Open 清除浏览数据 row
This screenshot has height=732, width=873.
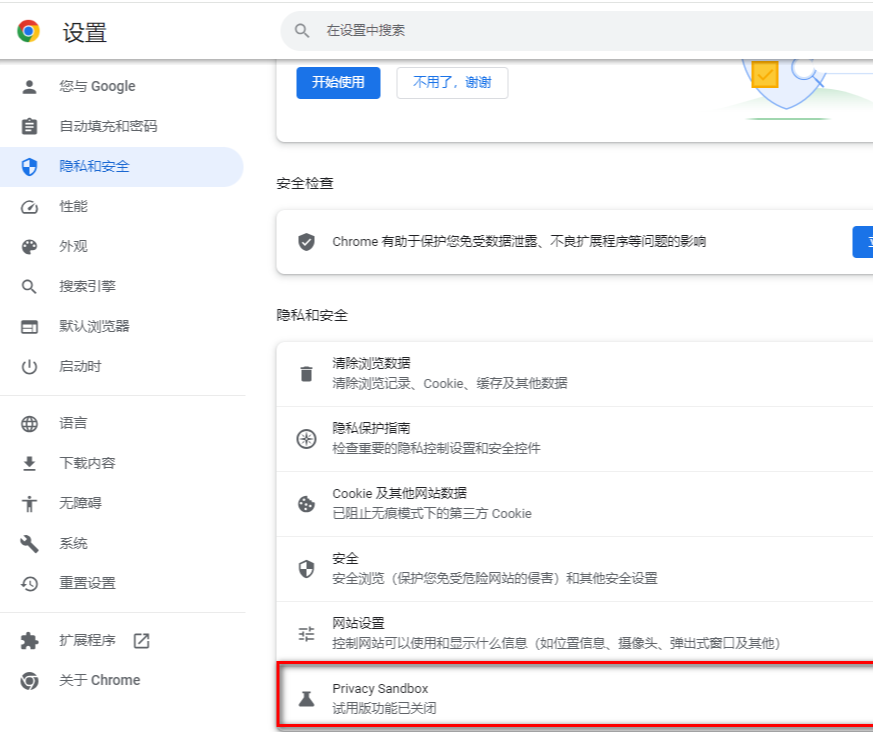click(x=575, y=374)
